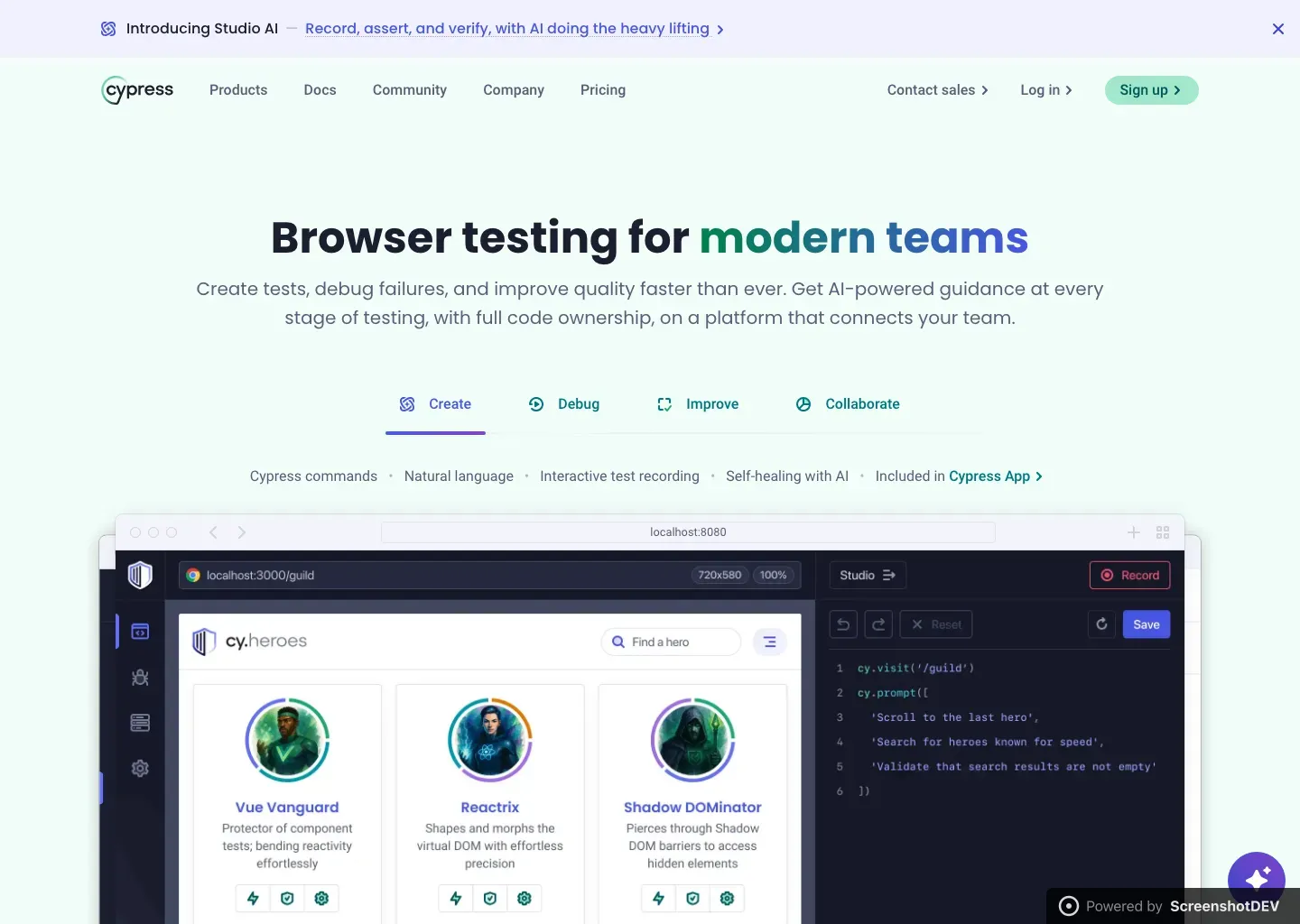Click the browser mockup back arrow
This screenshot has width=1300, height=924.
coord(213,532)
